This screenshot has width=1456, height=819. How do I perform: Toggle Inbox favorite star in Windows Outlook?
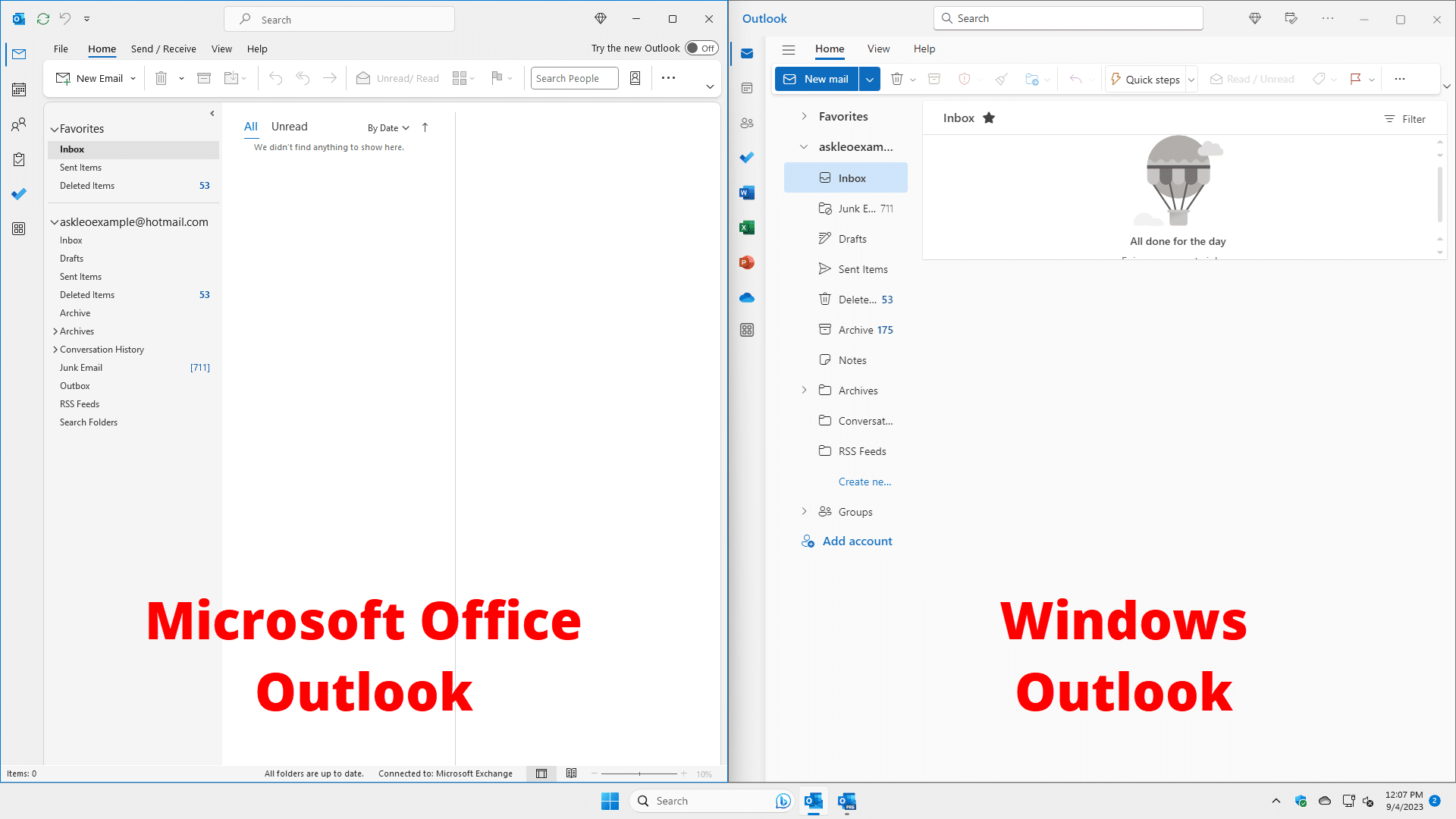(989, 118)
